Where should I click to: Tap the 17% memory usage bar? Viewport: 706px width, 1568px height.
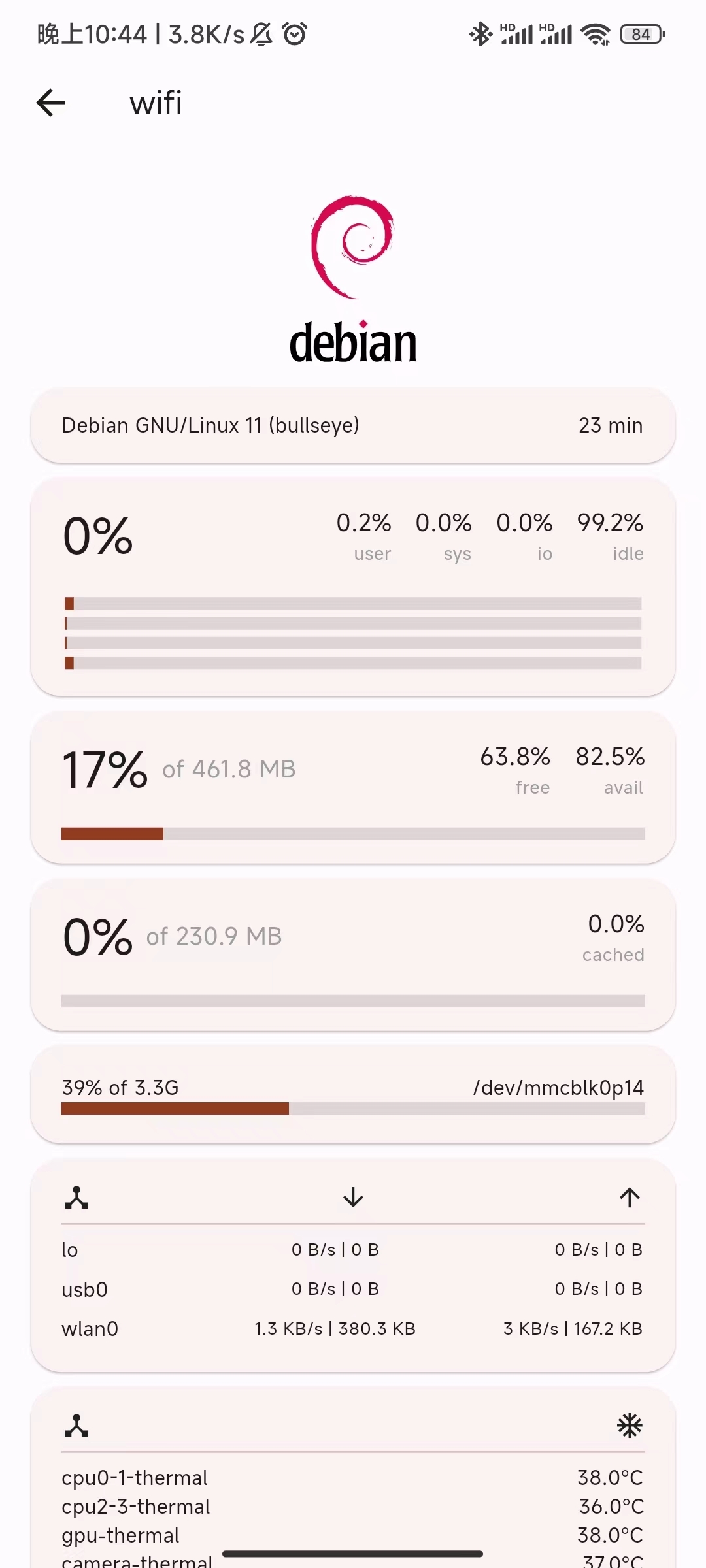(x=353, y=834)
